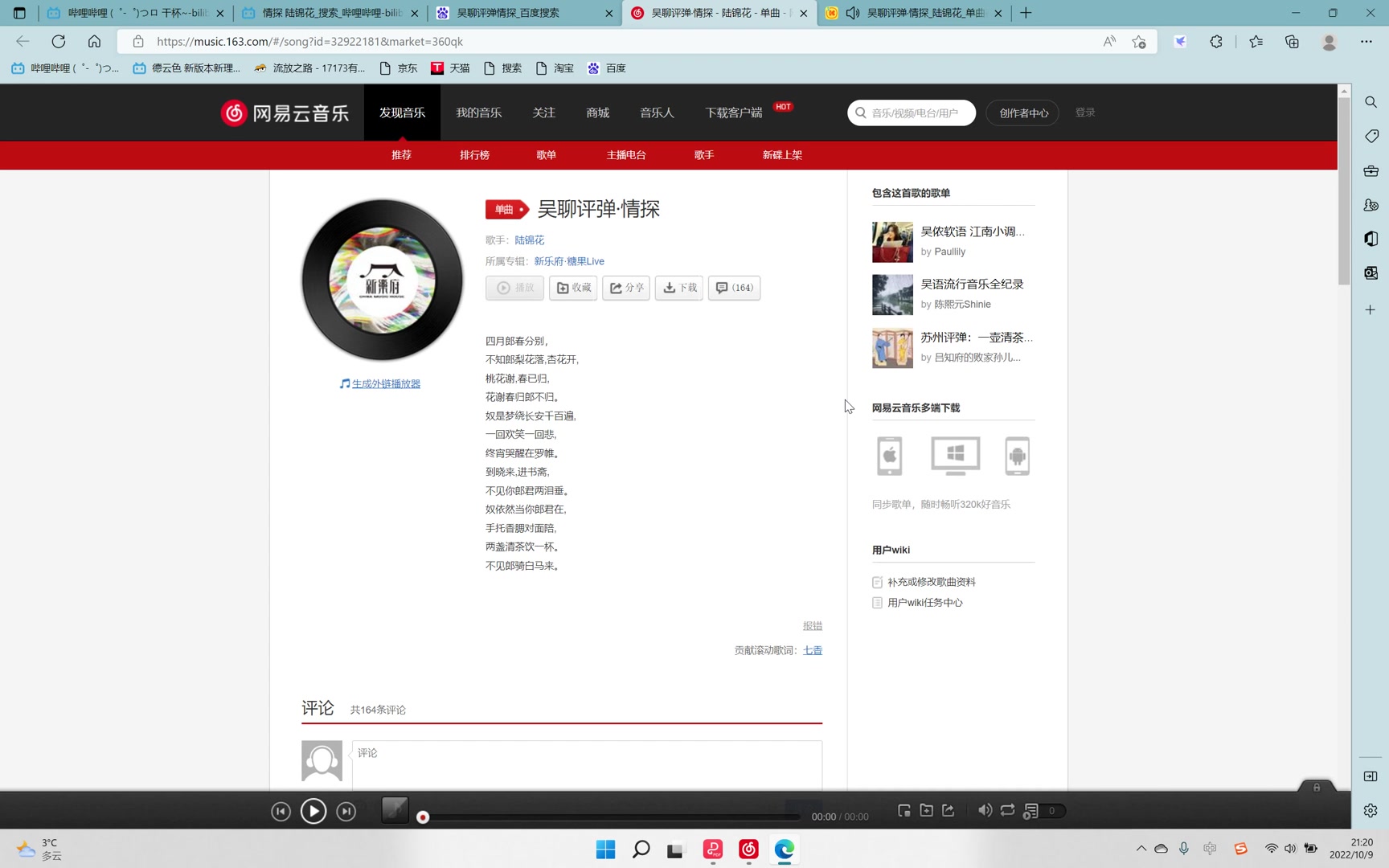Image resolution: width=1389 pixels, height=868 pixels.
Task: Click the 下载 download button
Action: [679, 288]
